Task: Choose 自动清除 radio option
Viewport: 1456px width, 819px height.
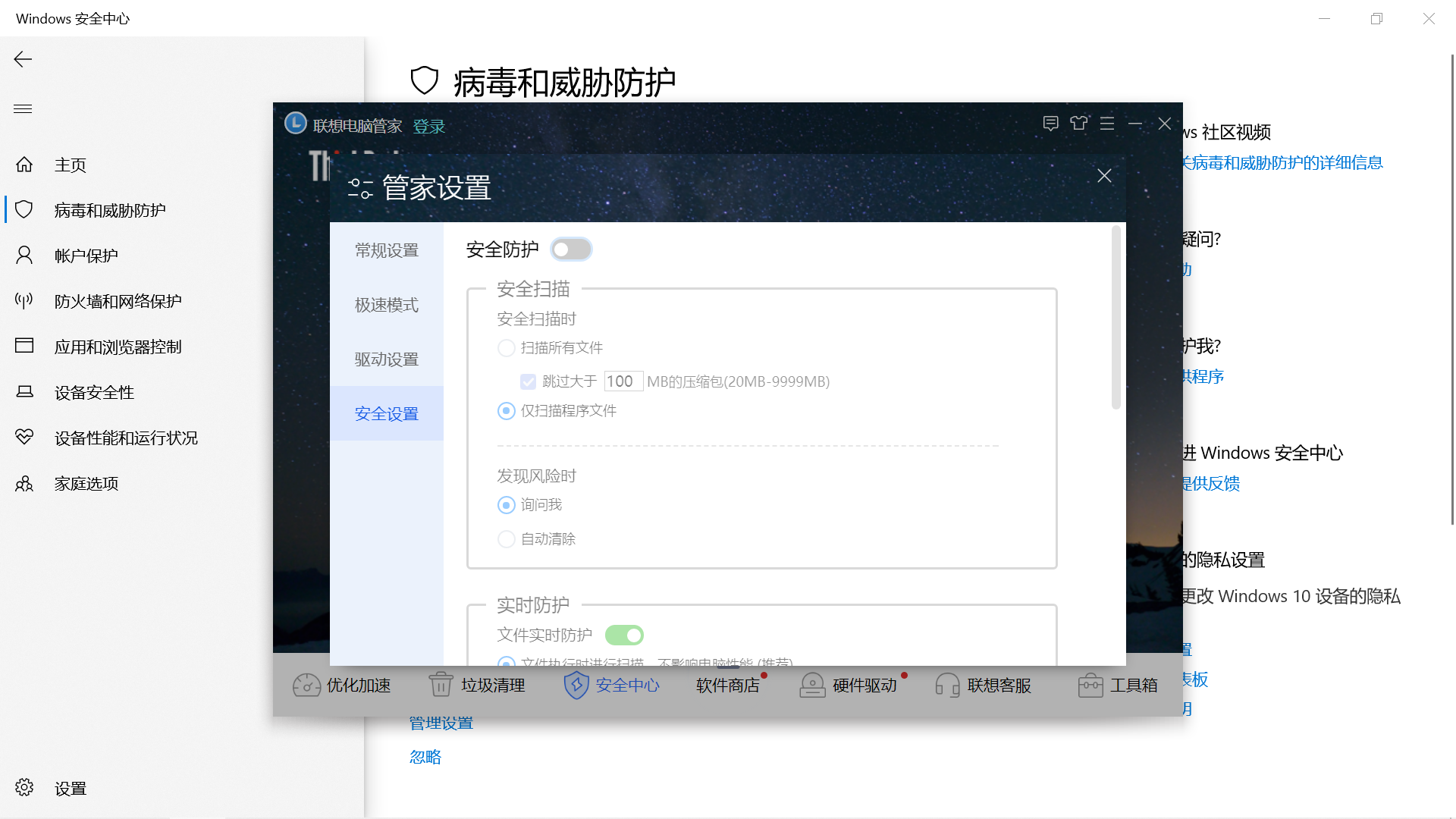Action: click(506, 539)
